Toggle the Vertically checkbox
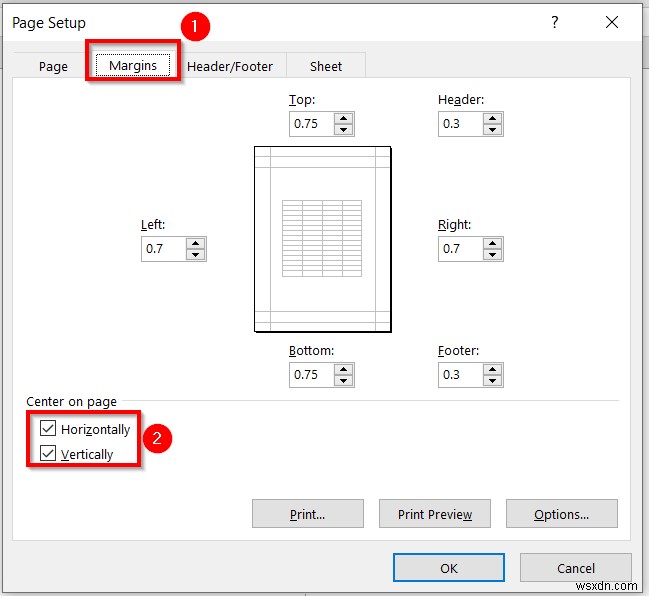 [48, 453]
